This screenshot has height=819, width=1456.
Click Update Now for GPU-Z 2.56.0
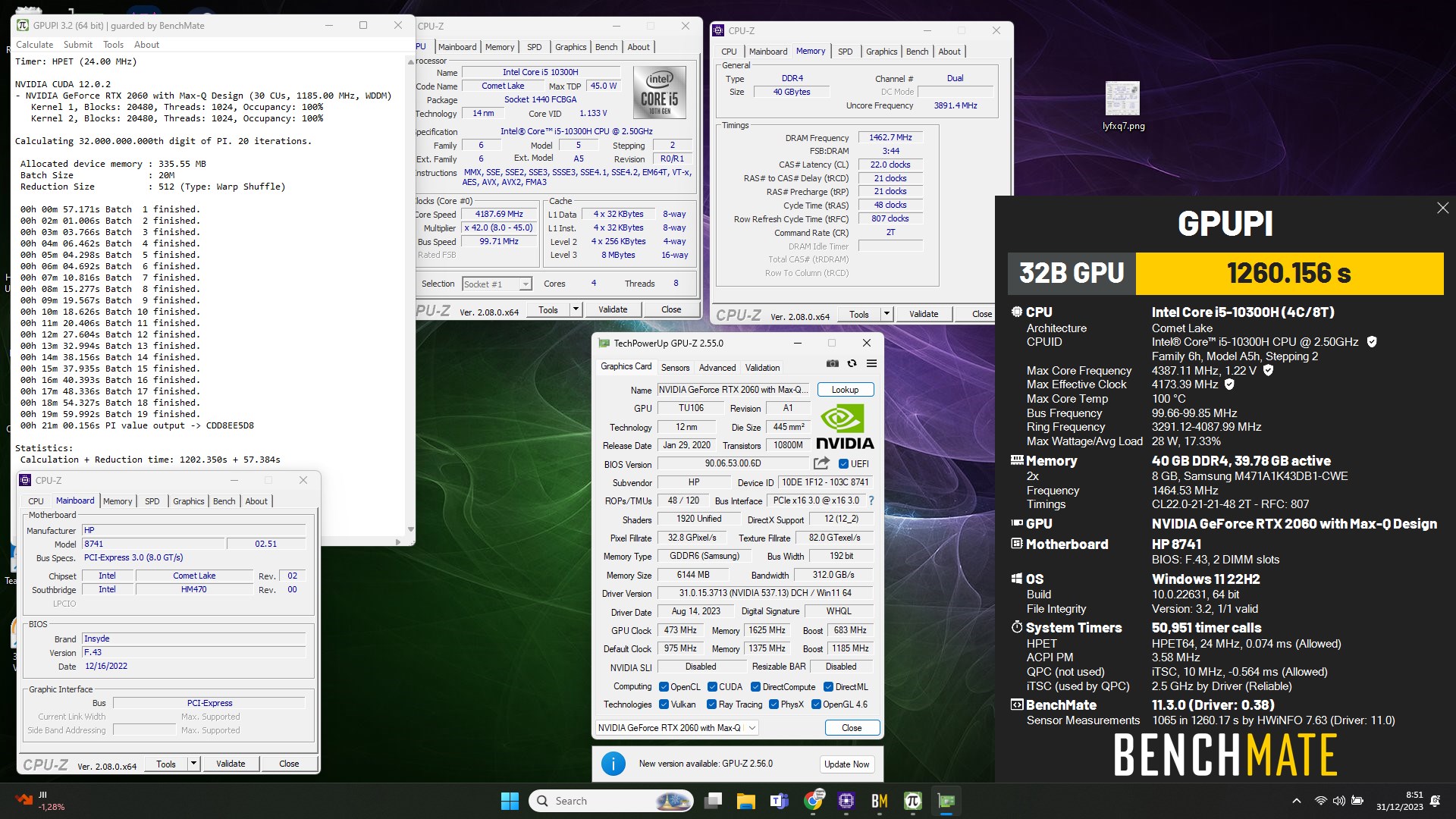click(x=846, y=764)
